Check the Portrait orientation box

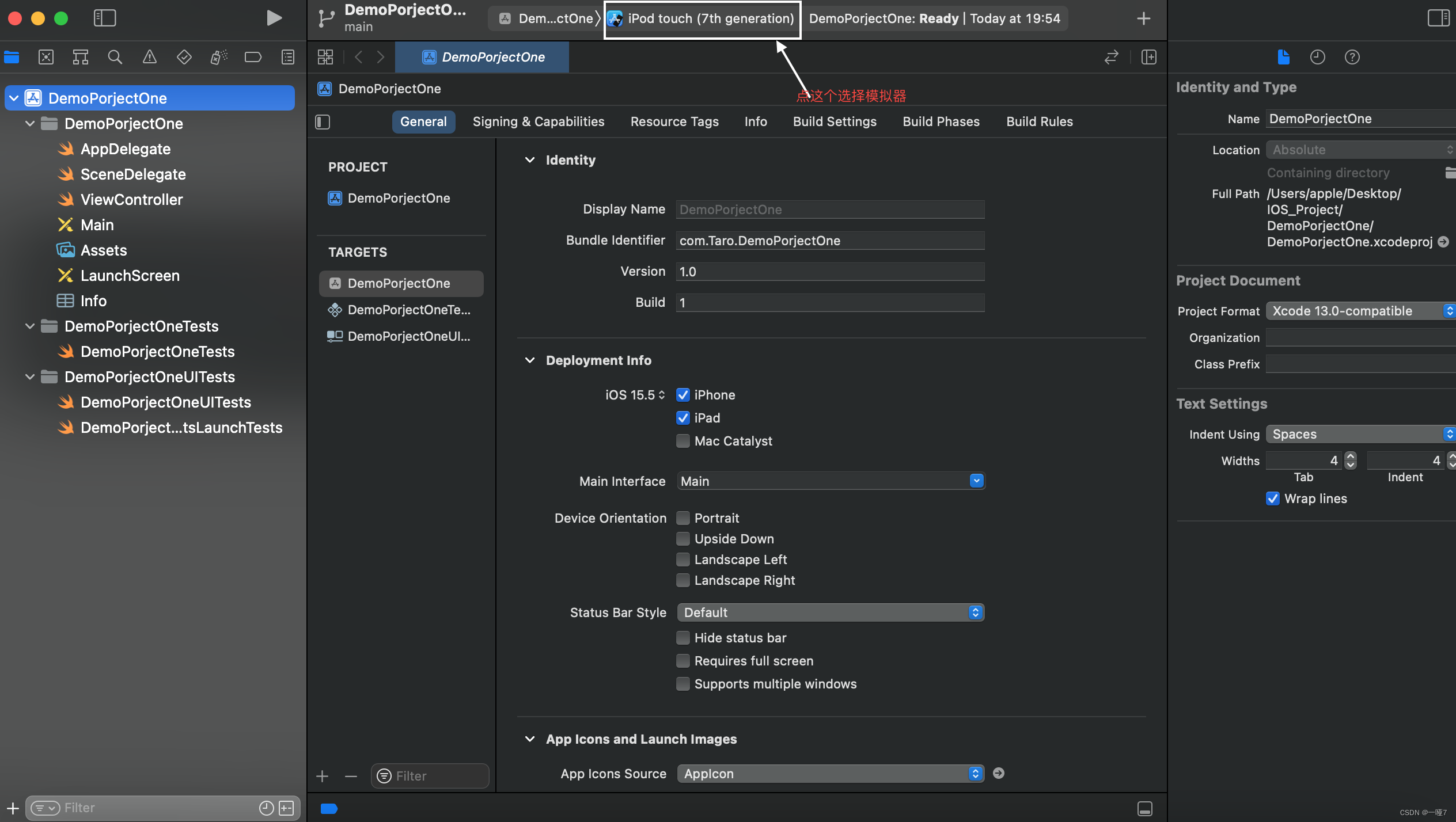[x=683, y=518]
